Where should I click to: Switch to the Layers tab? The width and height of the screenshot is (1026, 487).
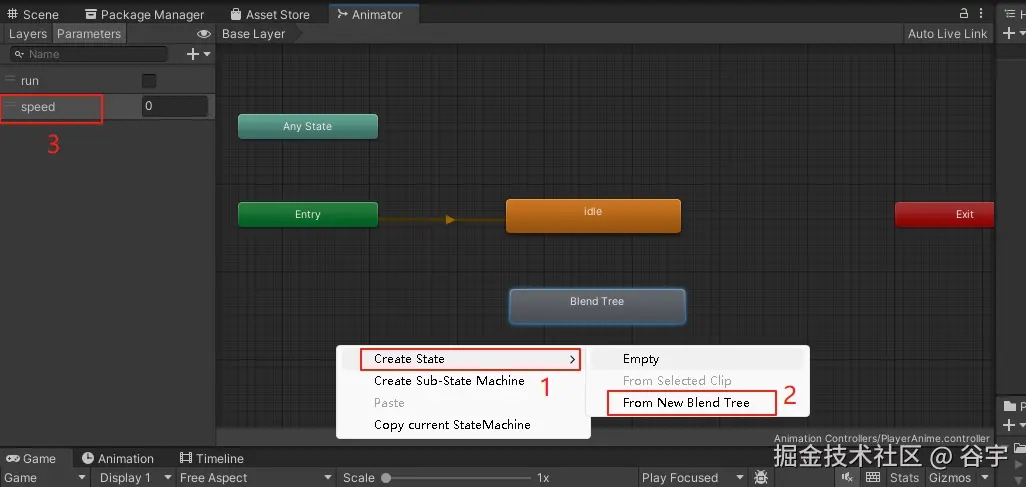(27, 34)
